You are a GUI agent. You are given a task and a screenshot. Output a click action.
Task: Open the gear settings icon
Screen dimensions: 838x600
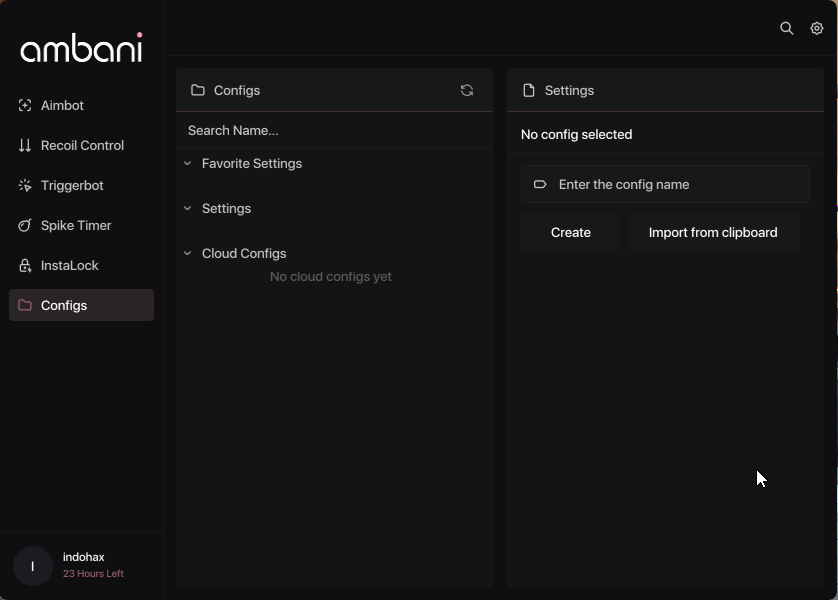pyautogui.click(x=817, y=28)
